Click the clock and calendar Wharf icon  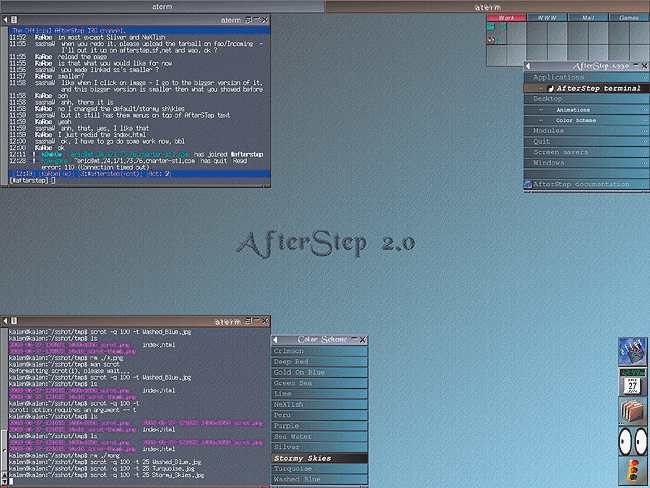point(633,381)
